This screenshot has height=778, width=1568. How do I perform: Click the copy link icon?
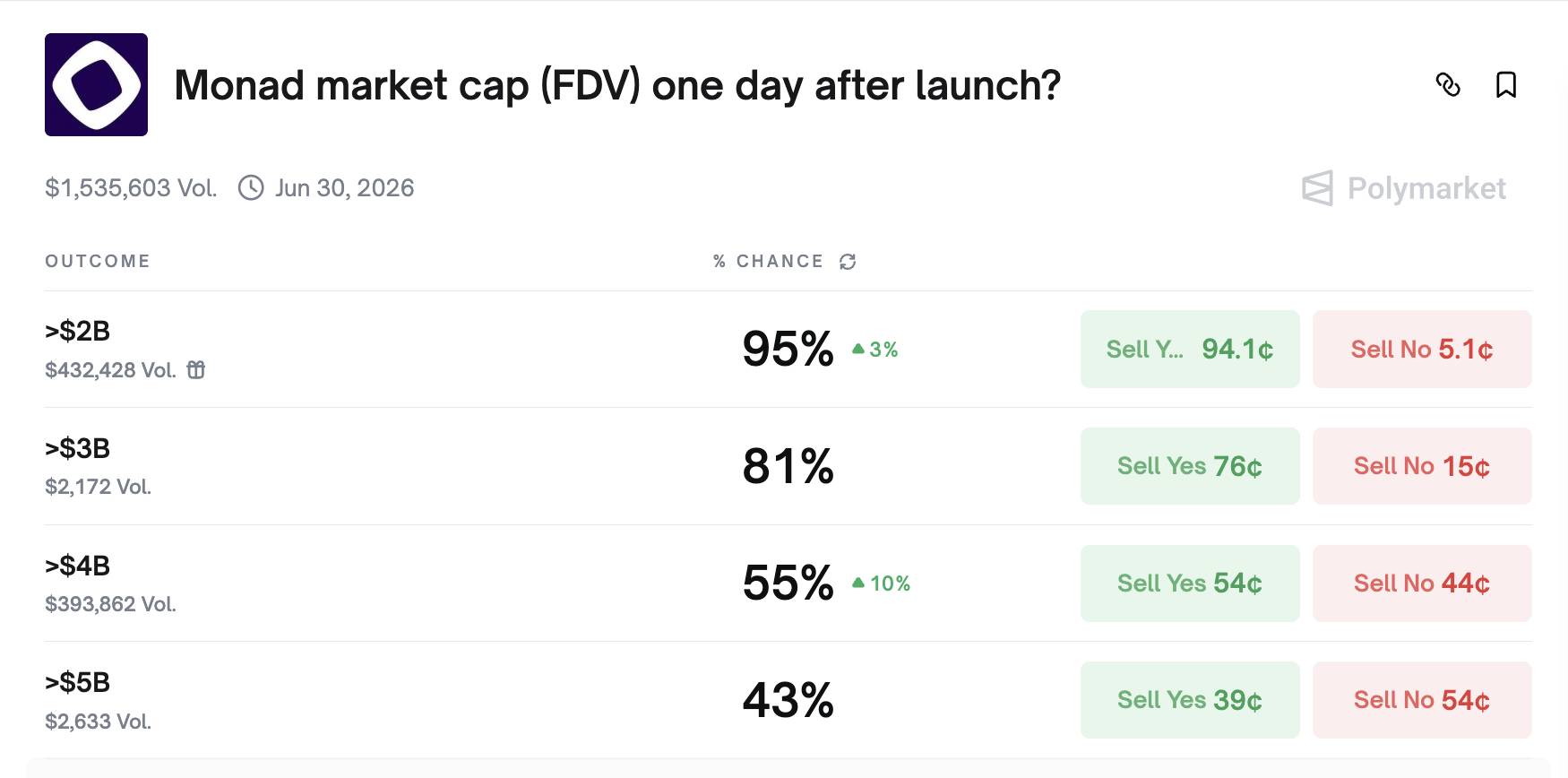[1448, 85]
